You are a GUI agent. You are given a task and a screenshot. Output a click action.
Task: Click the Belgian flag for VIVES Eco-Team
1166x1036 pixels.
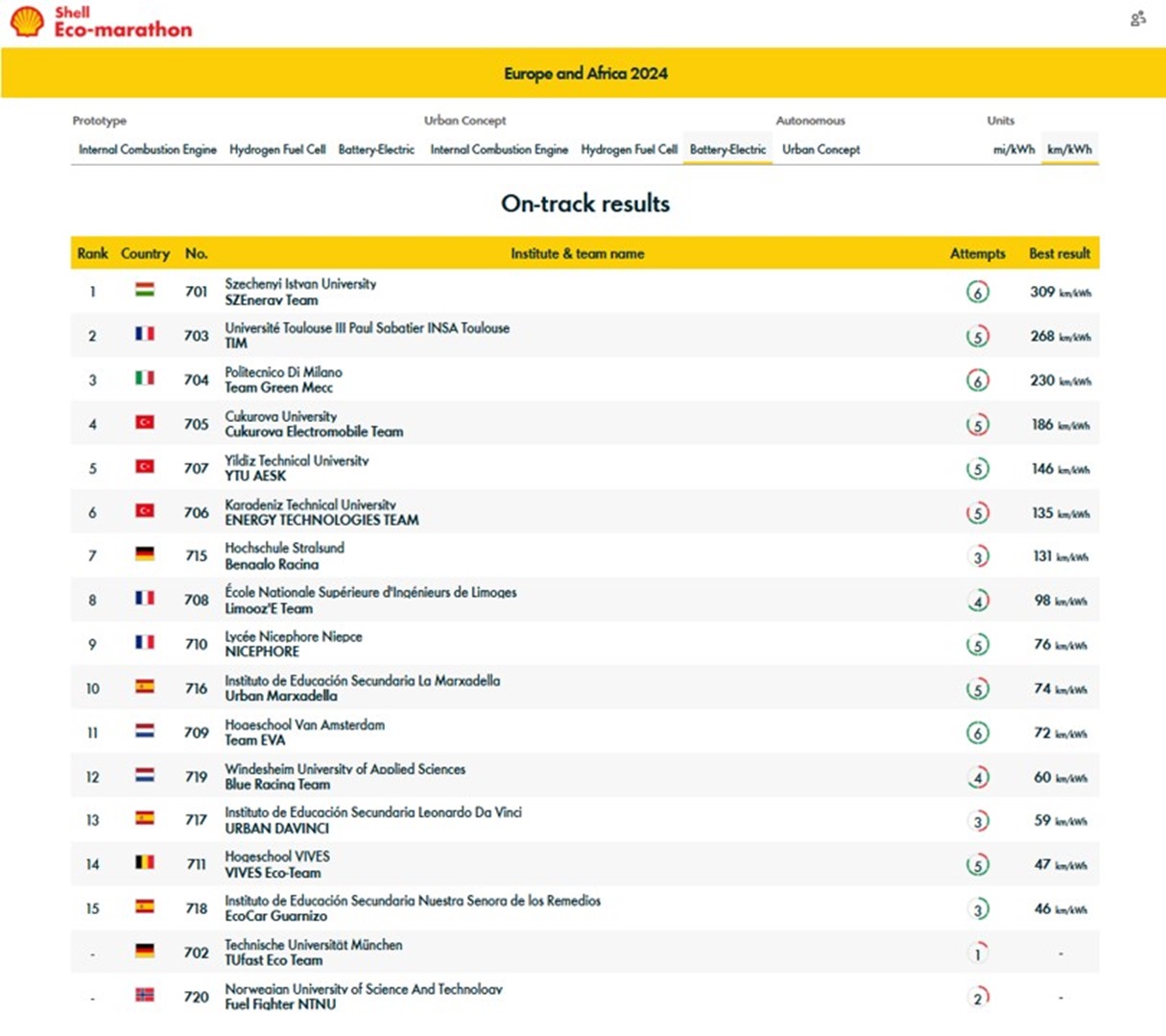[145, 863]
